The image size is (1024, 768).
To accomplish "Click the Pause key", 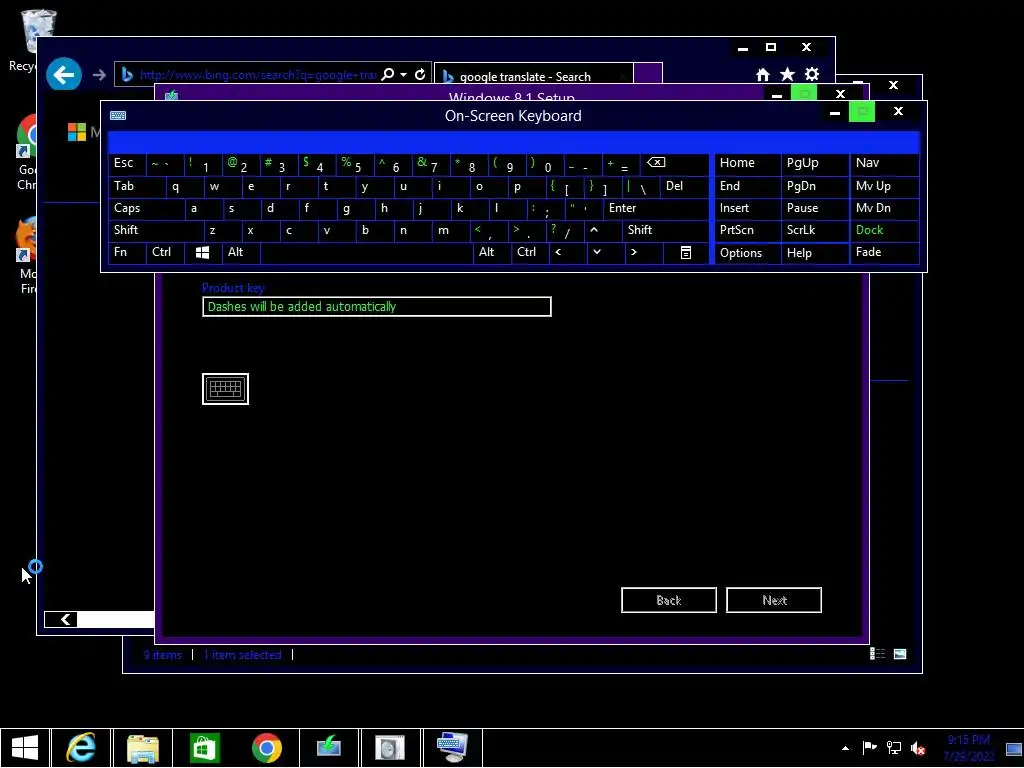I will [814, 208].
